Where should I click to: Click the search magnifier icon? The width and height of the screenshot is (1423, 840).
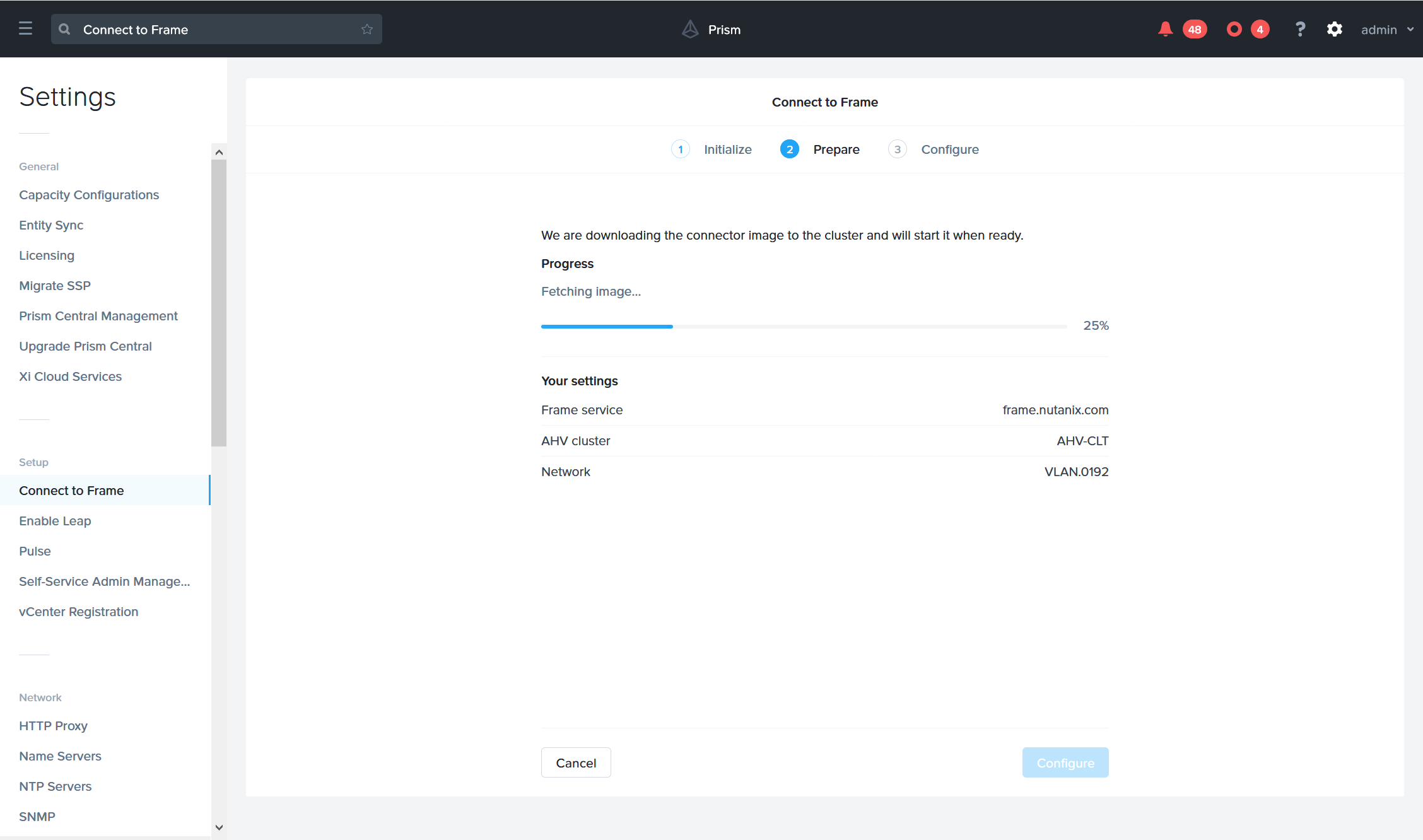(x=64, y=29)
